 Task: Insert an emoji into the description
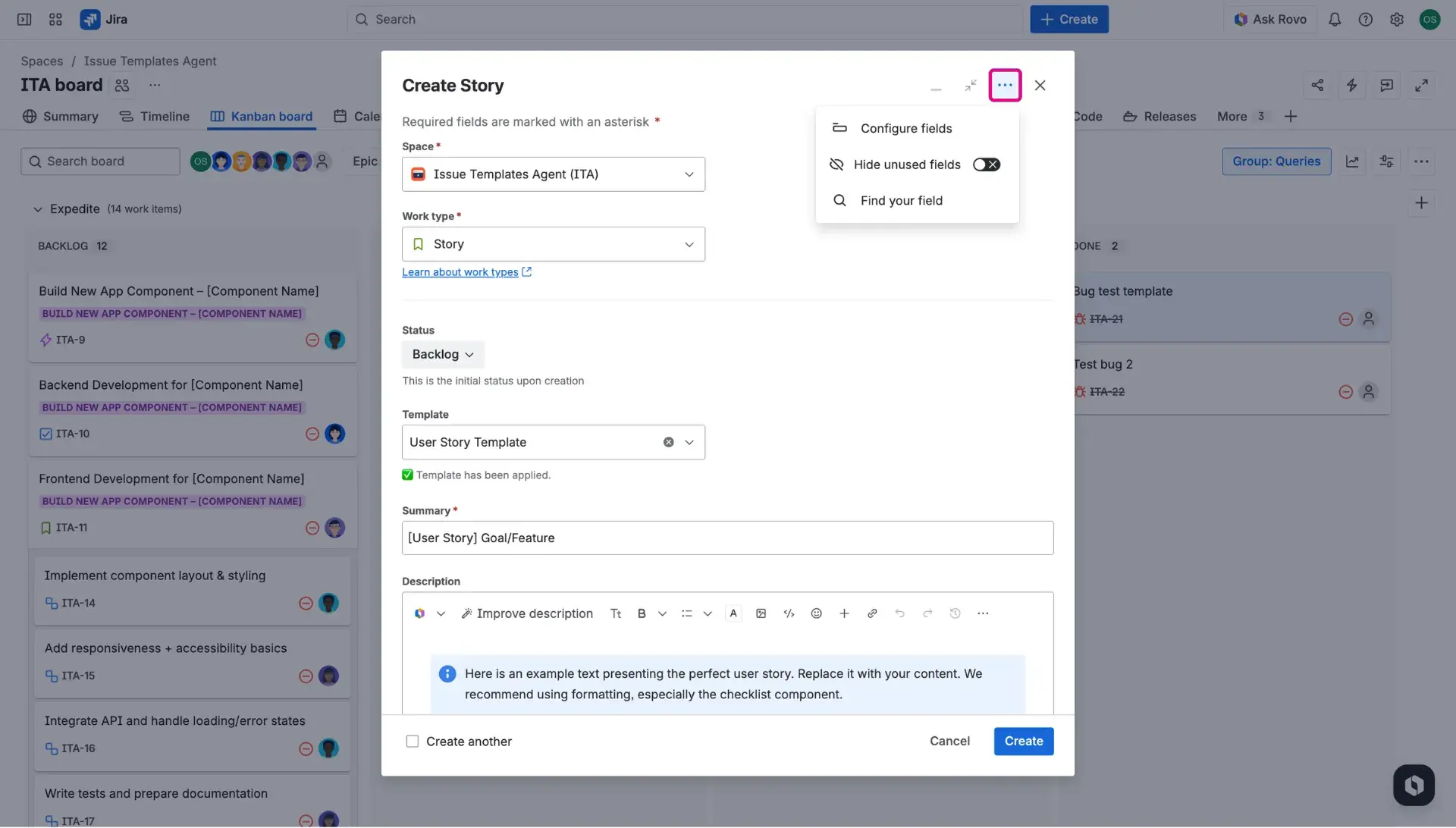click(x=817, y=613)
